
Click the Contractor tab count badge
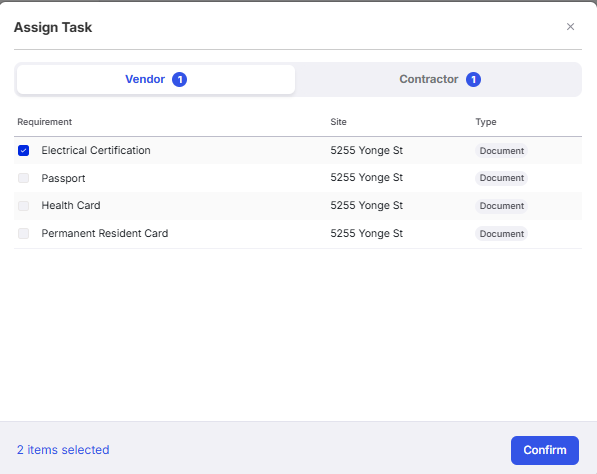click(473, 80)
